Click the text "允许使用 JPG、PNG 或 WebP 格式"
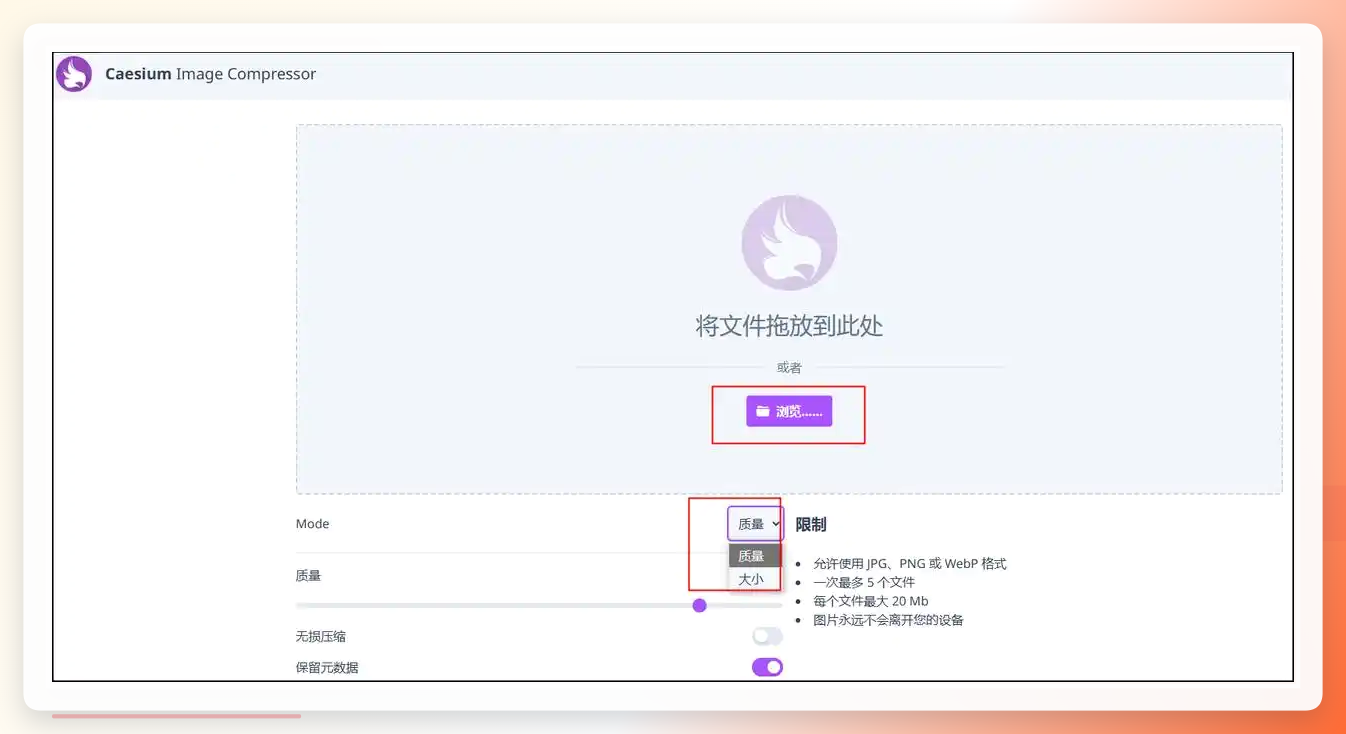 coord(910,564)
